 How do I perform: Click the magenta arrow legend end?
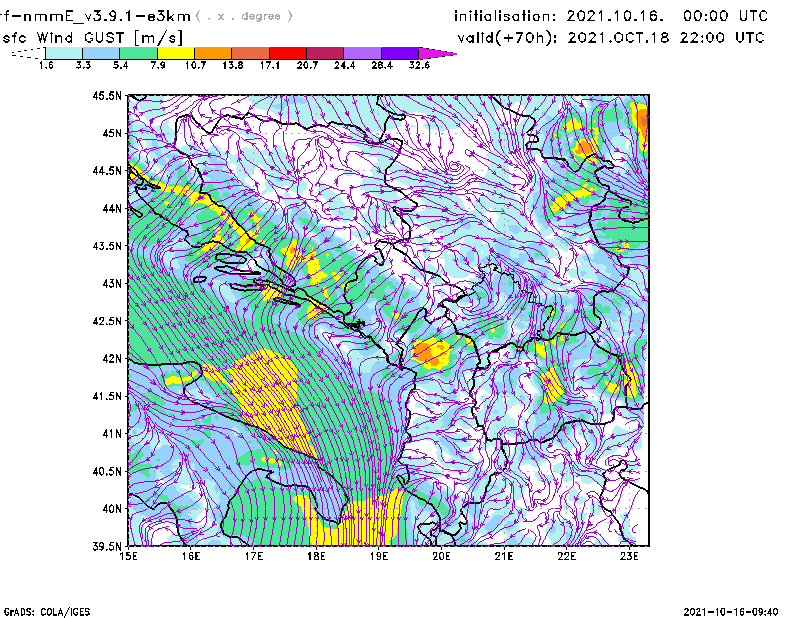point(437,53)
